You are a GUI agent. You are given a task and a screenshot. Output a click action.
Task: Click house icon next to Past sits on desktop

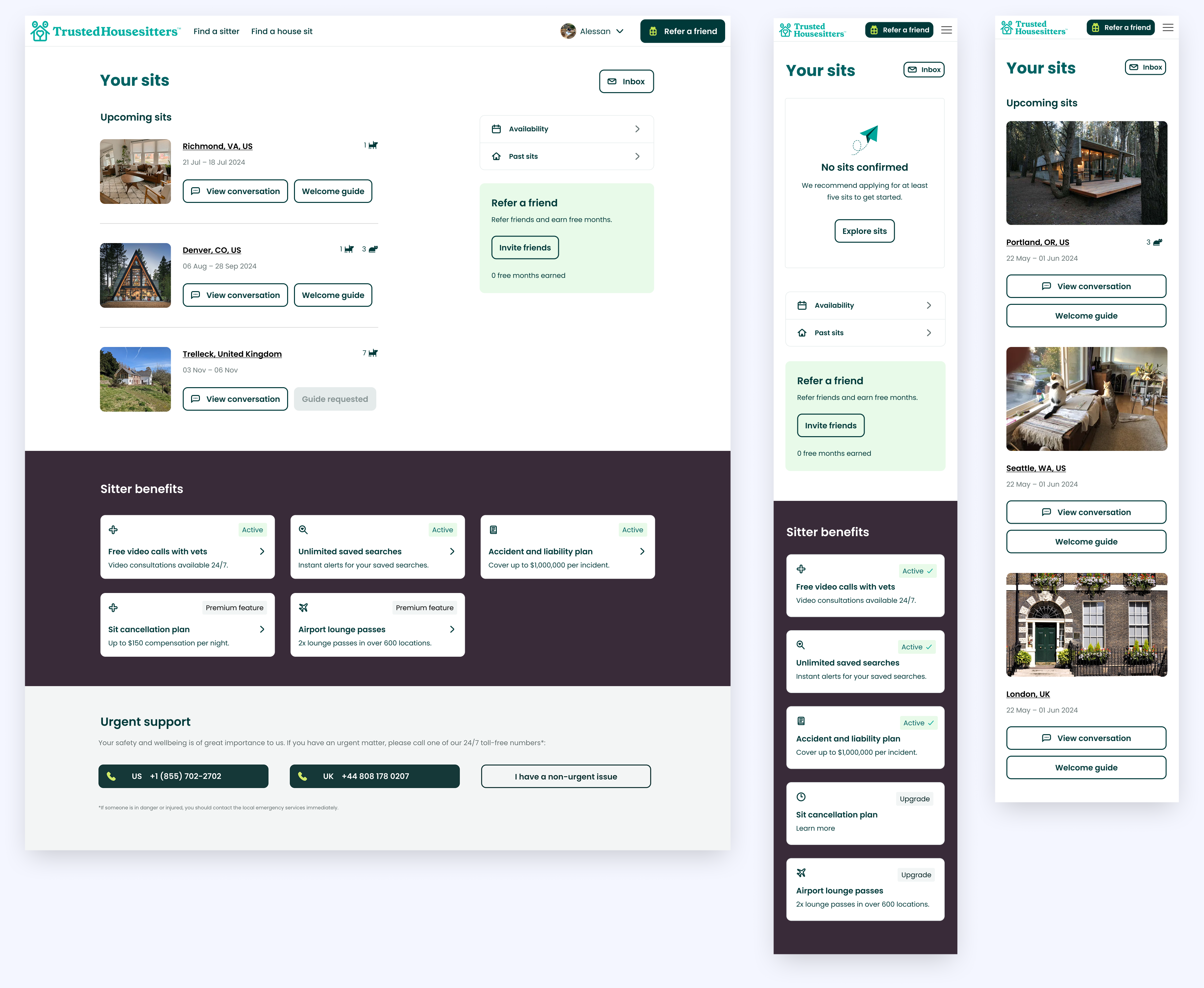pos(496,156)
